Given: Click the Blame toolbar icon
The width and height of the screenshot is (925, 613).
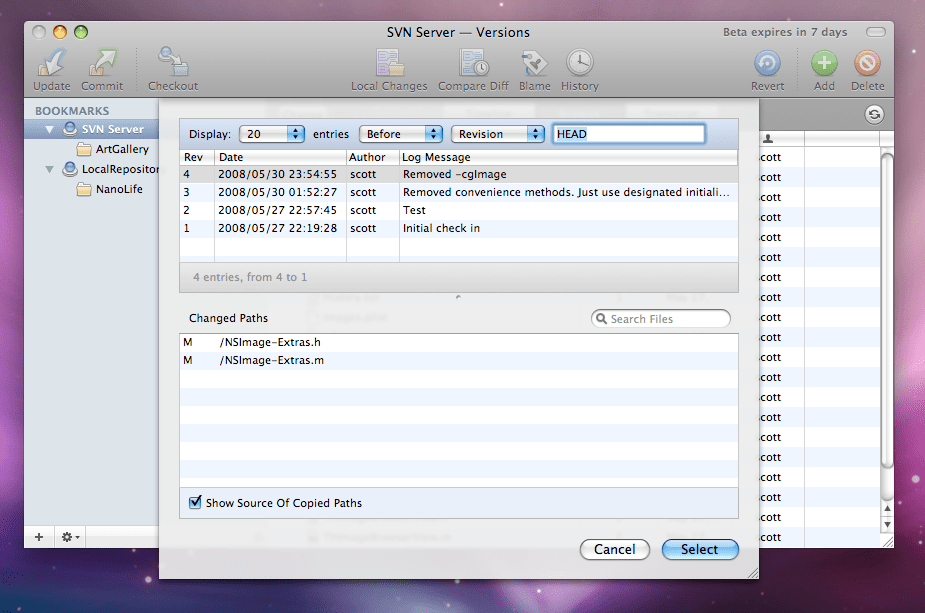Looking at the screenshot, I should click(535, 65).
